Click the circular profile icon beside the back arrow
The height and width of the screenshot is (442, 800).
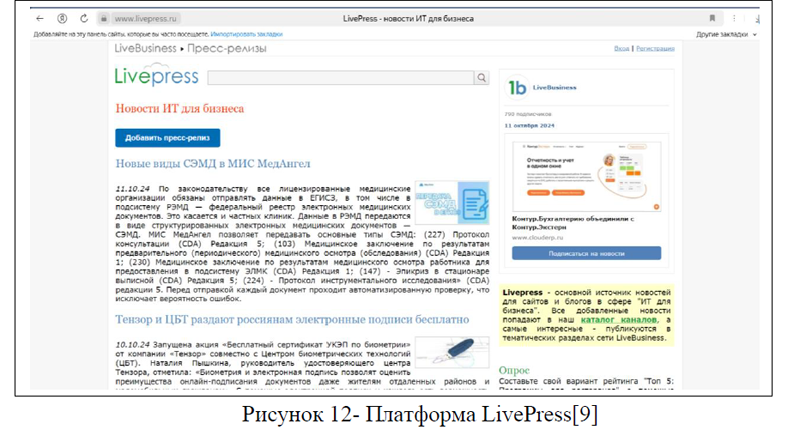tap(62, 18)
